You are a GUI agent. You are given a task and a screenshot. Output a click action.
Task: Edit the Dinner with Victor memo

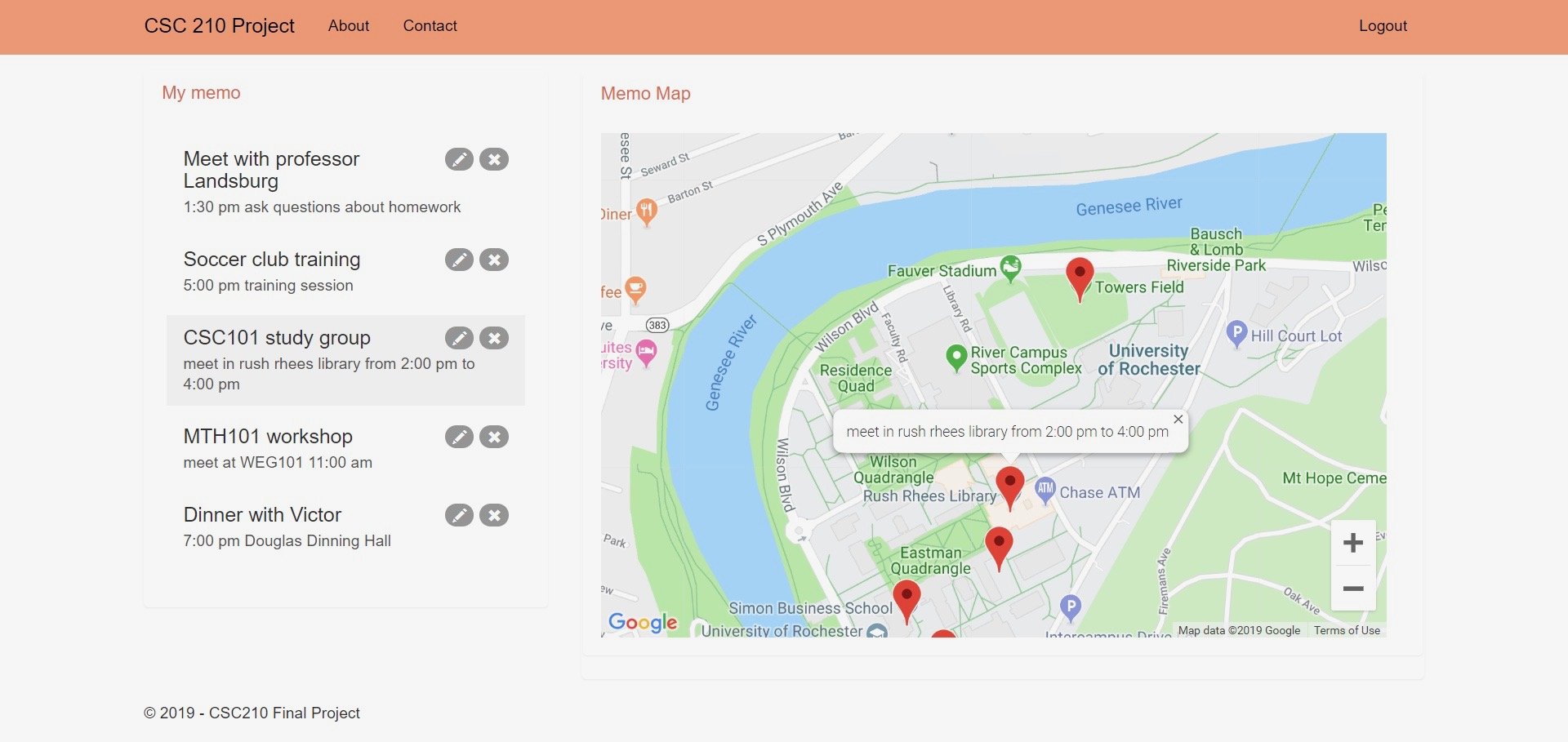tap(459, 515)
